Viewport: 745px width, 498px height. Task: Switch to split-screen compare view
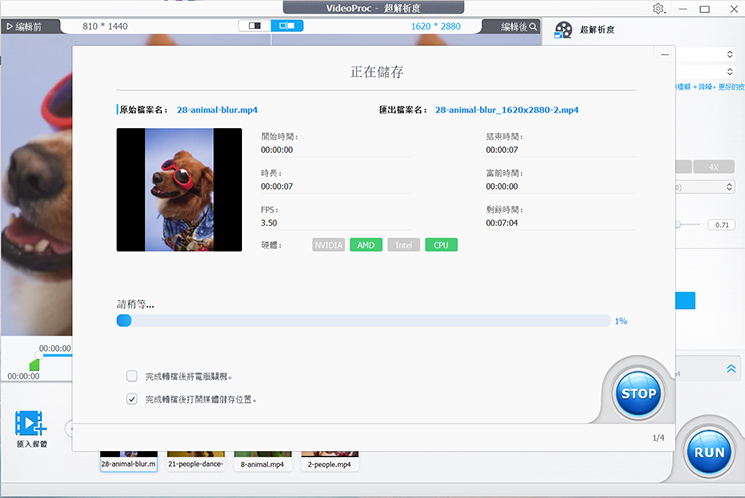click(x=255, y=26)
